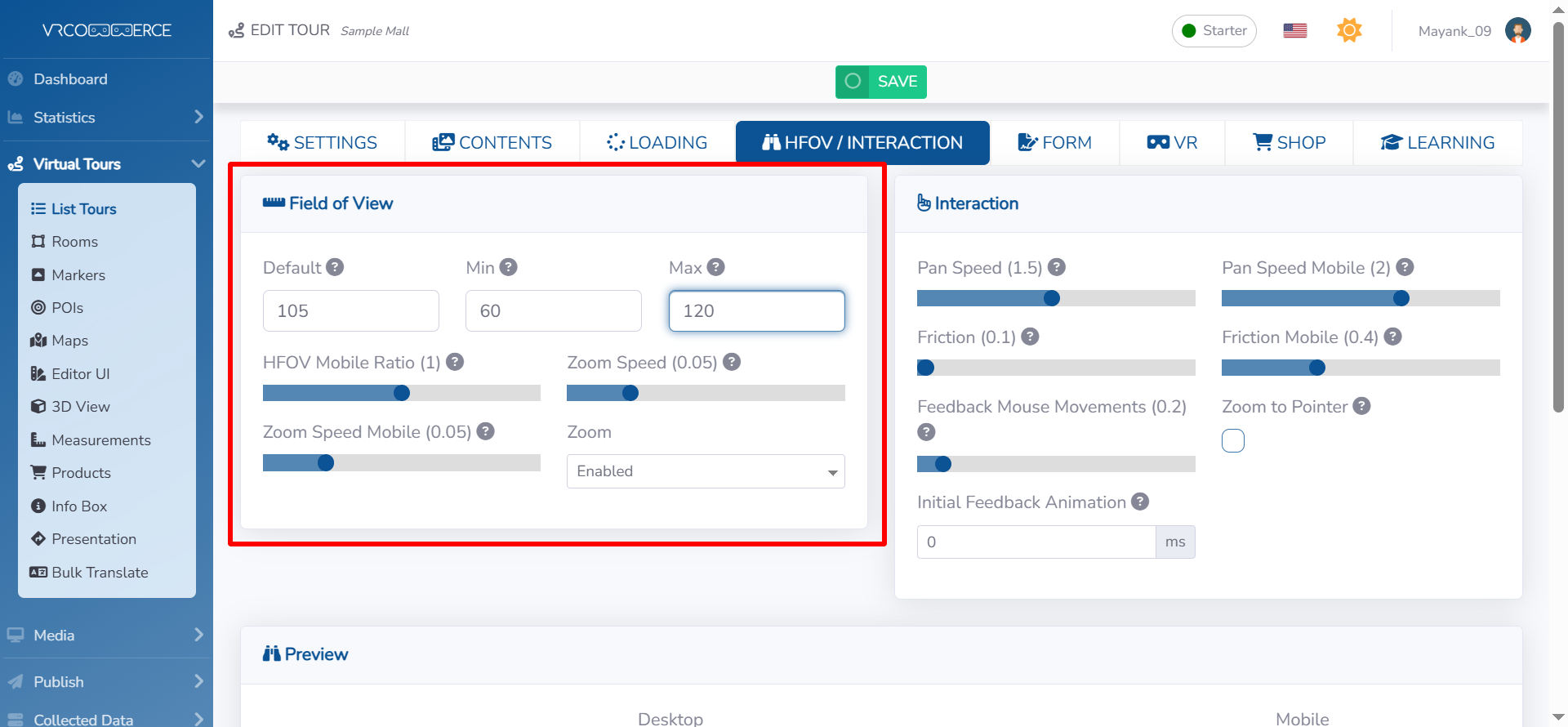This screenshot has height=727, width=1568.
Task: Click help icon beside Max label
Action: [716, 267]
